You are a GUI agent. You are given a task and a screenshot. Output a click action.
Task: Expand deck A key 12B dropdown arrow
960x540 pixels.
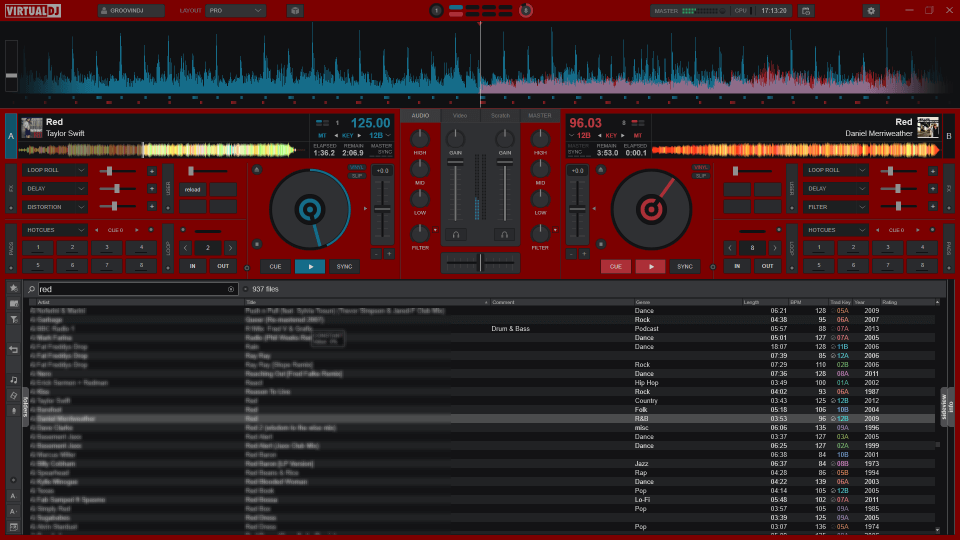(x=388, y=135)
